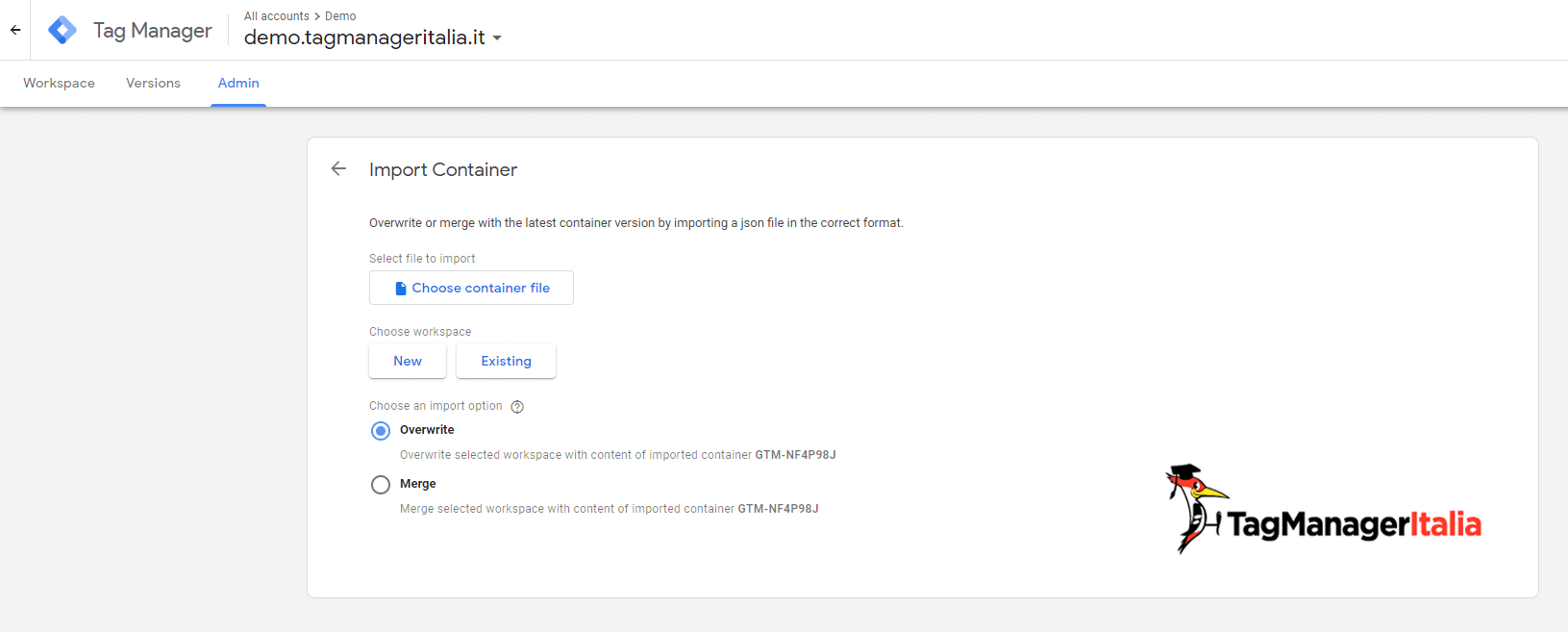Click All accounts breadcrumb link
The height and width of the screenshot is (632, 1568).
(x=277, y=16)
